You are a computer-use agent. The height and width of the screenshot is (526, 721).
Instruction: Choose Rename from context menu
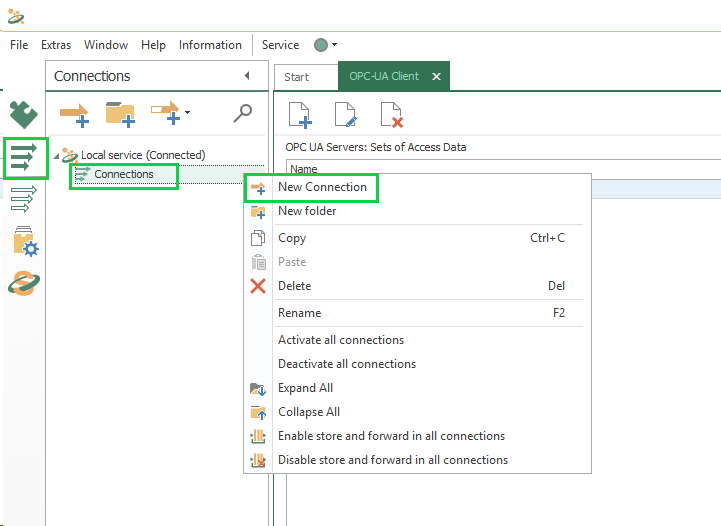pyautogui.click(x=418, y=313)
